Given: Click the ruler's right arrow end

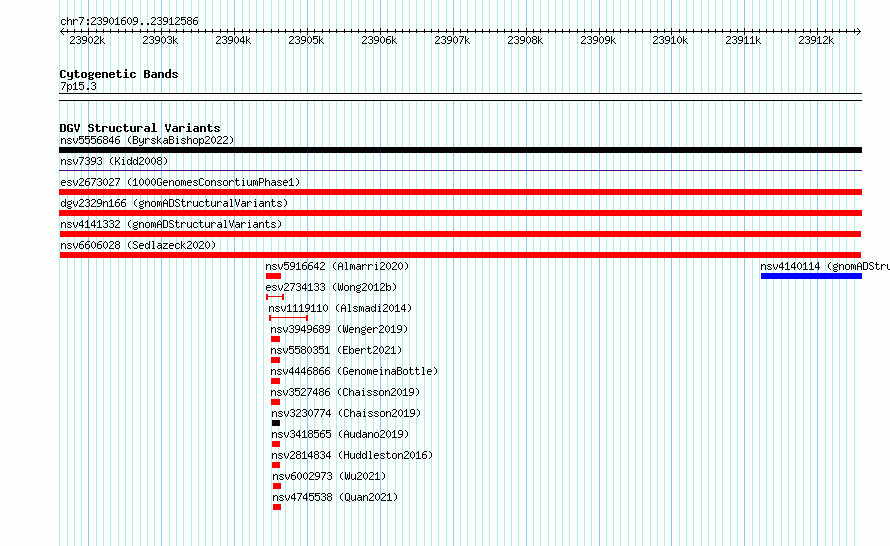Looking at the screenshot, I should [x=859, y=32].
